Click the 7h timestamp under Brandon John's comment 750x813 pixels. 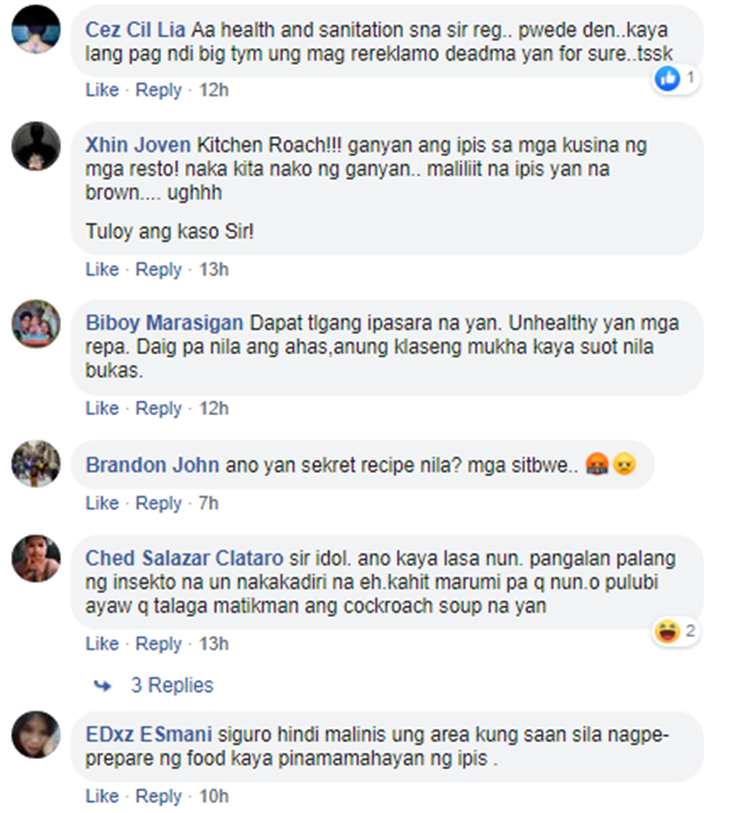pos(209,503)
